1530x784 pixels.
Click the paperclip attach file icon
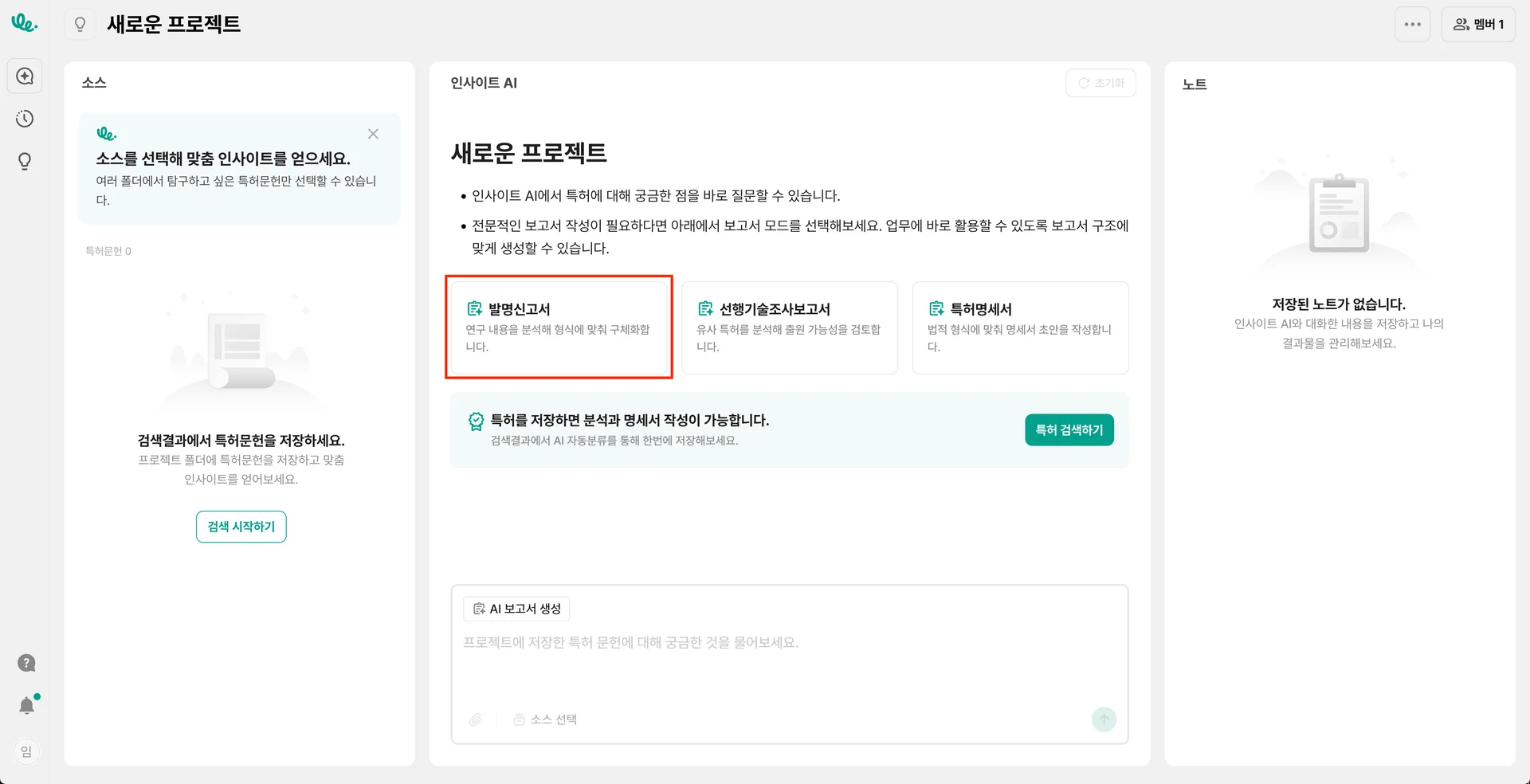click(x=475, y=719)
